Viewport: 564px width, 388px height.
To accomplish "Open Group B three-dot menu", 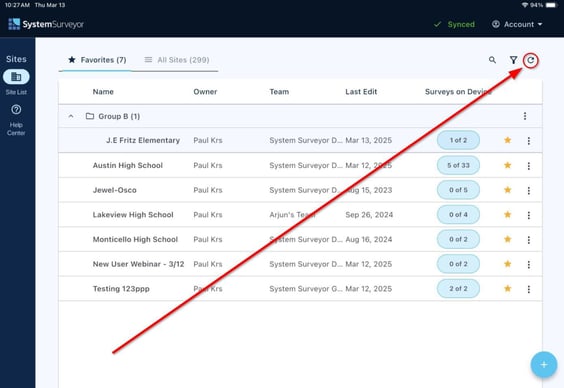I will [x=525, y=116].
